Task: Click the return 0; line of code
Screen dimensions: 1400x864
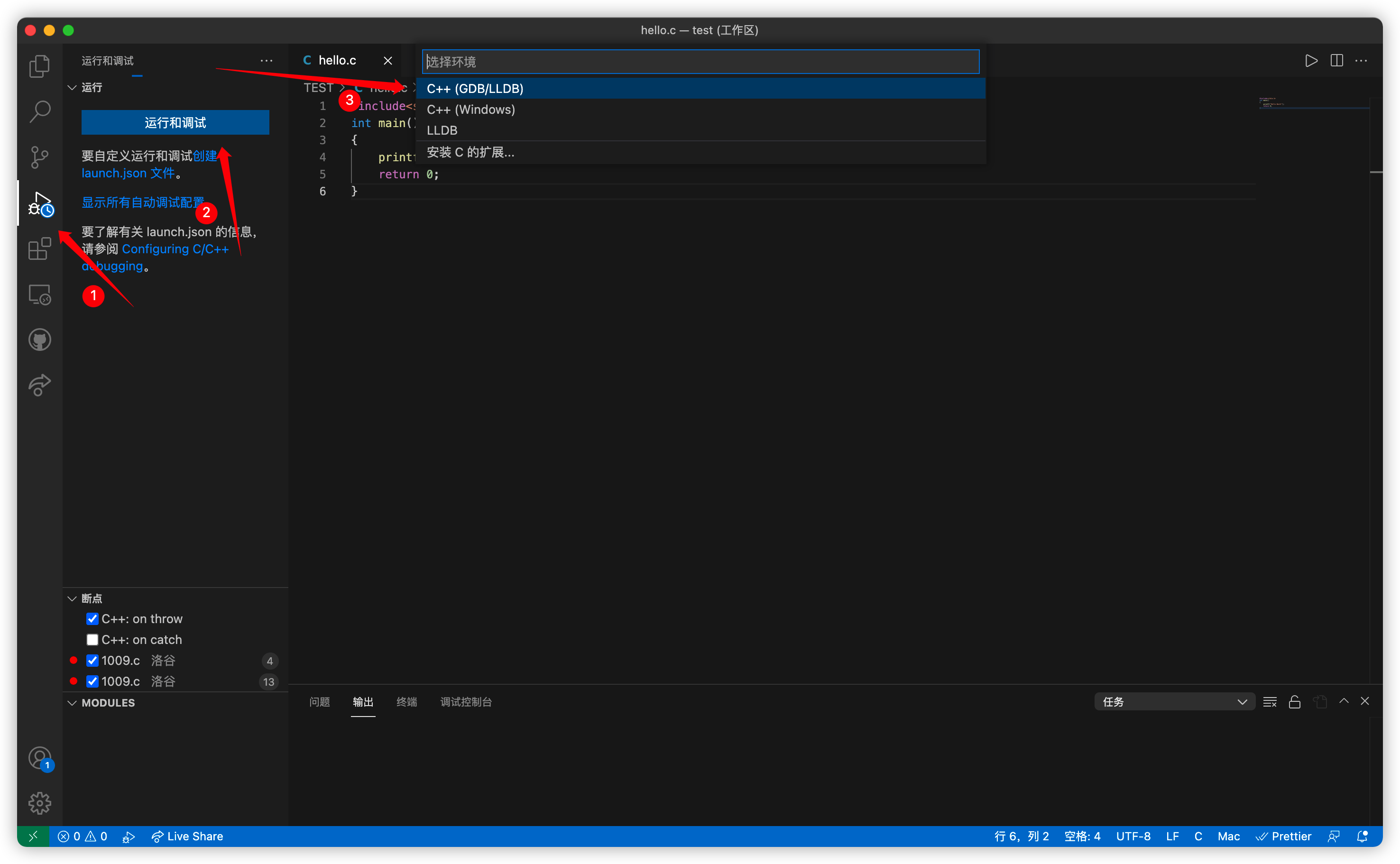Action: pos(409,175)
